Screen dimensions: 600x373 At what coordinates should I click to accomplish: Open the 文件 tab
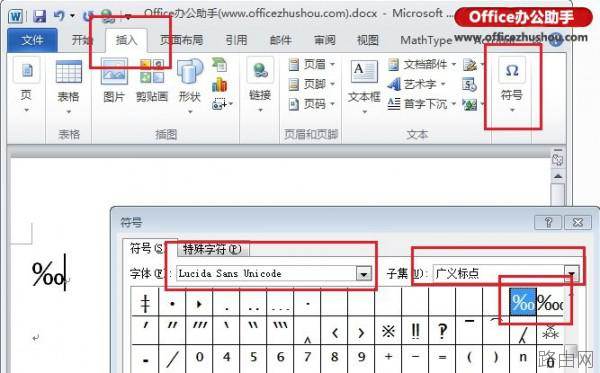(x=33, y=40)
